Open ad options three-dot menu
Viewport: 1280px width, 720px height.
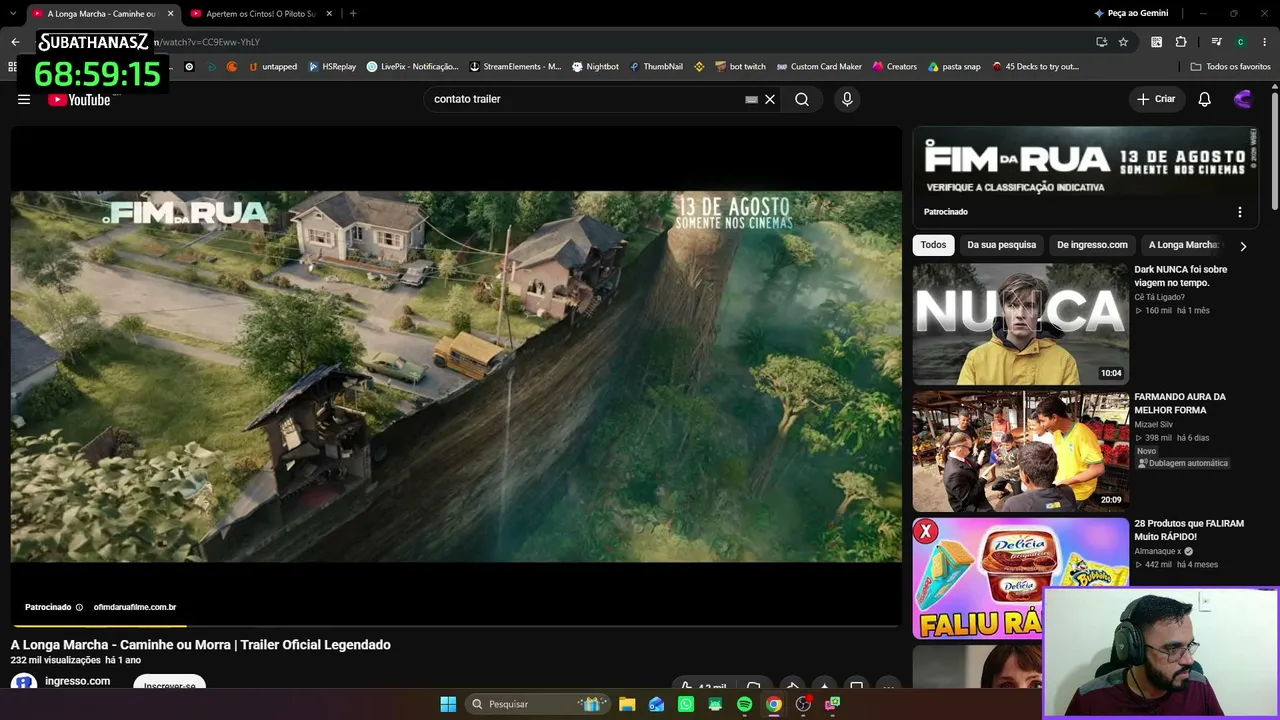pos(1240,212)
